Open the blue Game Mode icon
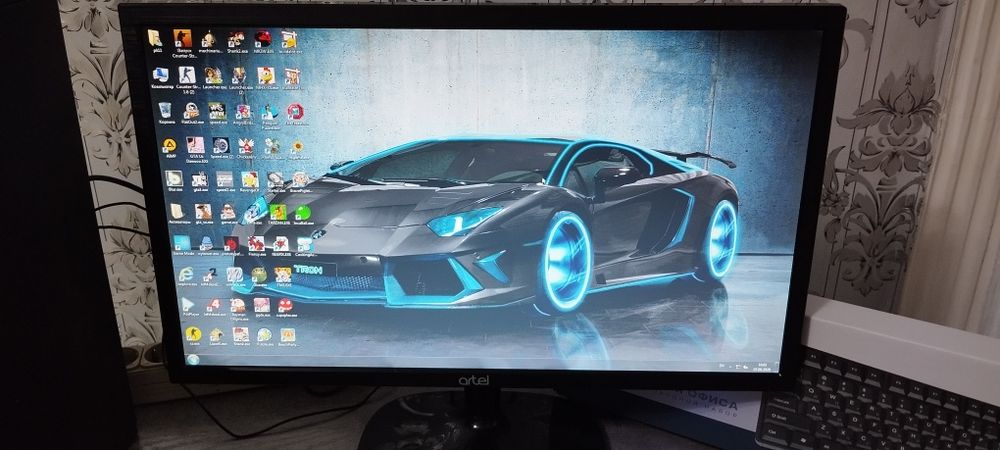This screenshot has height=450, width=1000. click(182, 242)
